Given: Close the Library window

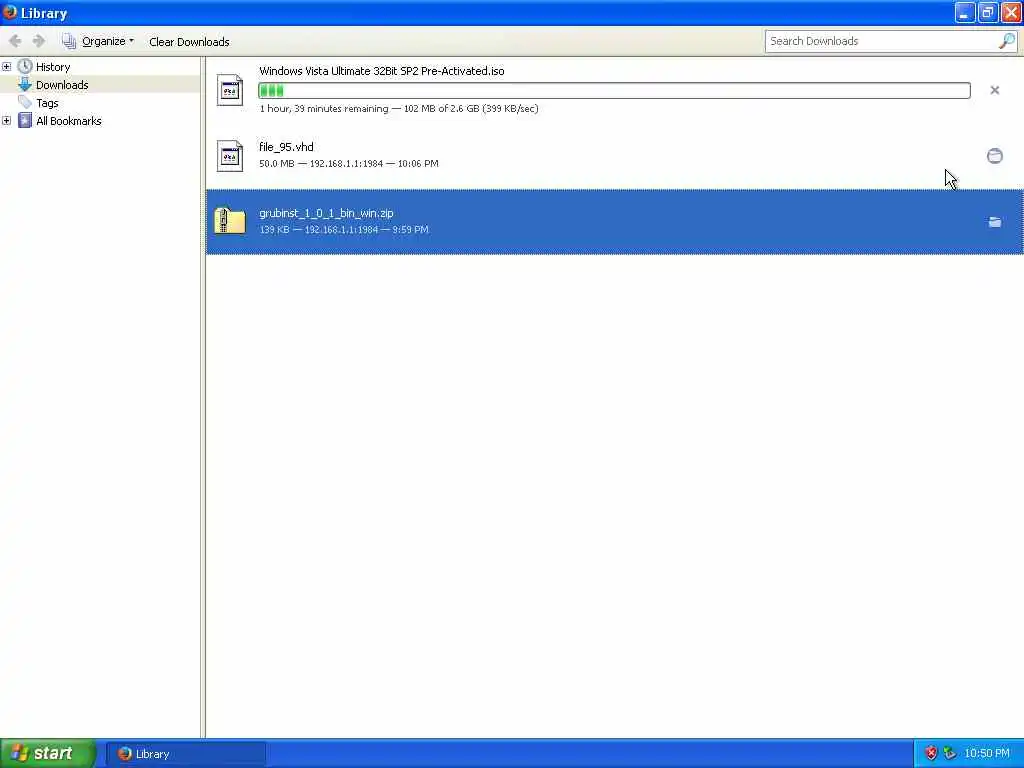Looking at the screenshot, I should click(1011, 12).
